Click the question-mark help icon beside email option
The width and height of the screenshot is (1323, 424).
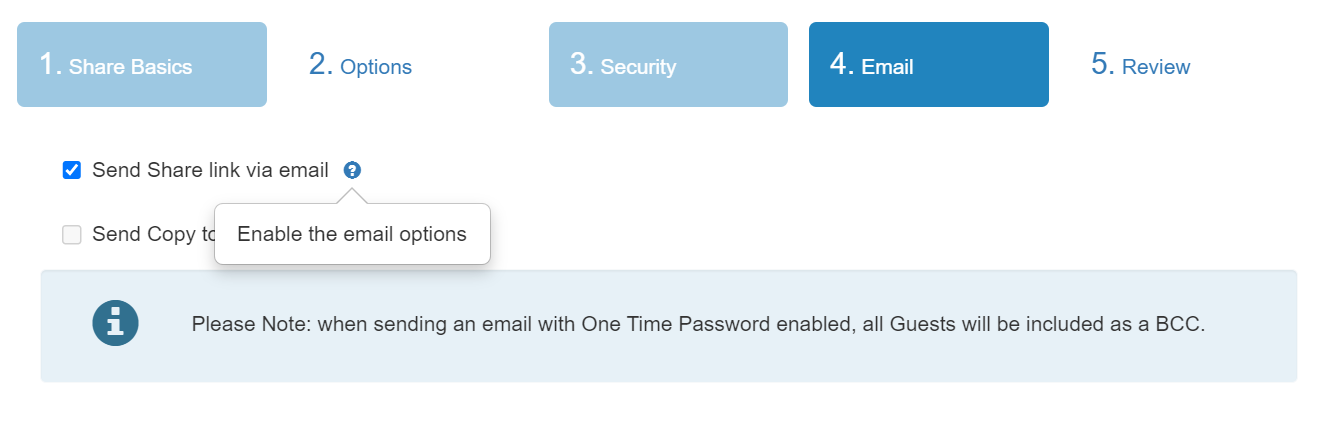click(x=352, y=170)
